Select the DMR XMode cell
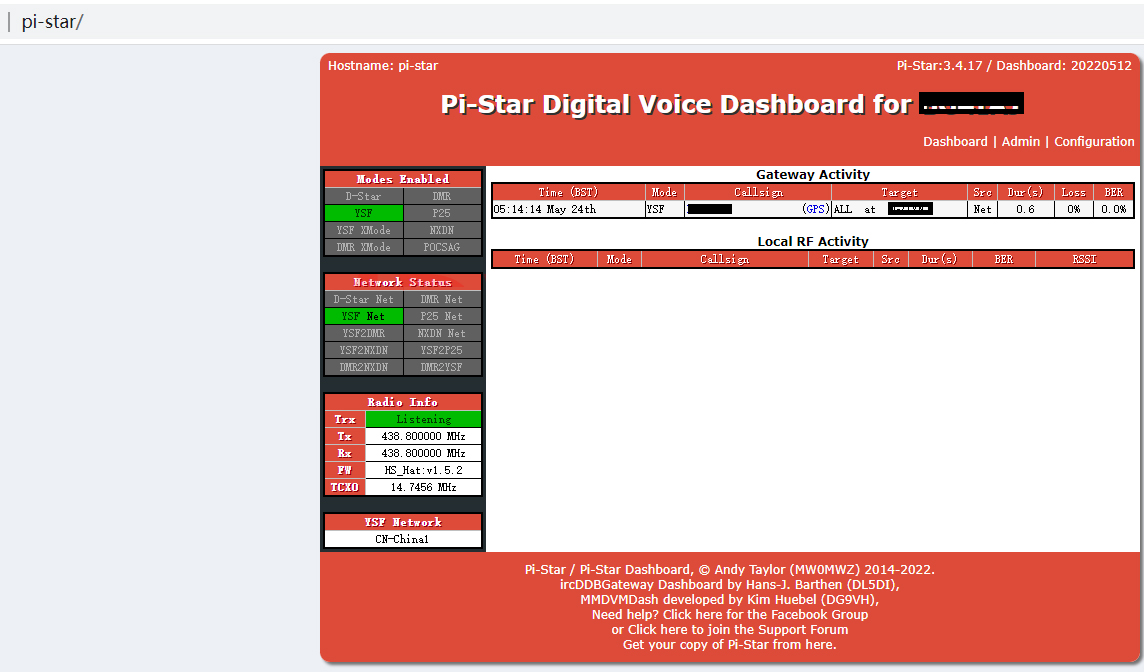Image resolution: width=1144 pixels, height=672 pixels. pos(363,247)
